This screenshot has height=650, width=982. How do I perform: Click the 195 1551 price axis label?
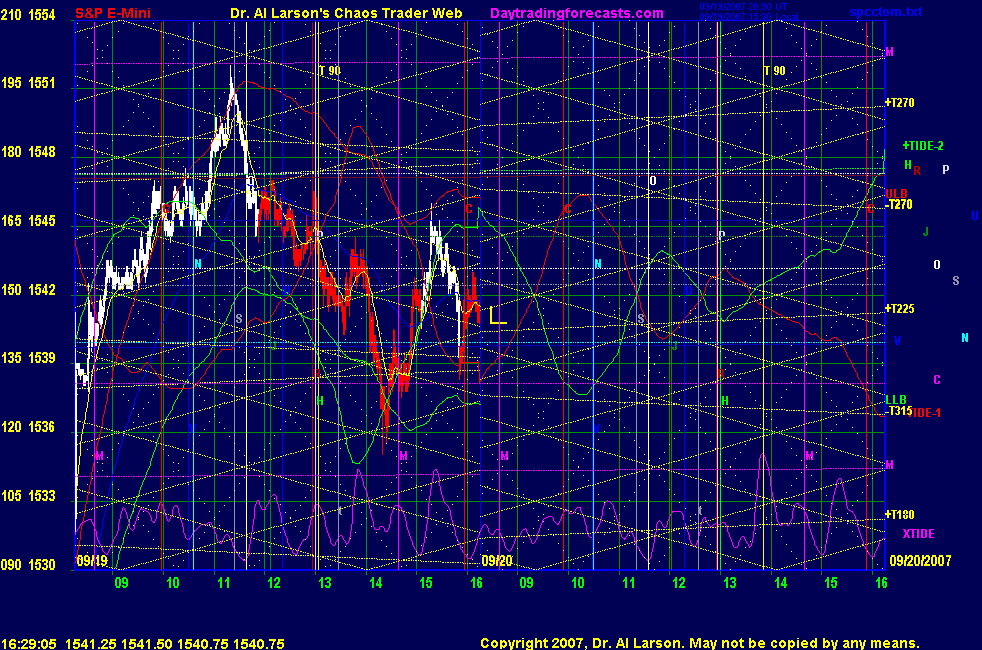pyautogui.click(x=28, y=83)
